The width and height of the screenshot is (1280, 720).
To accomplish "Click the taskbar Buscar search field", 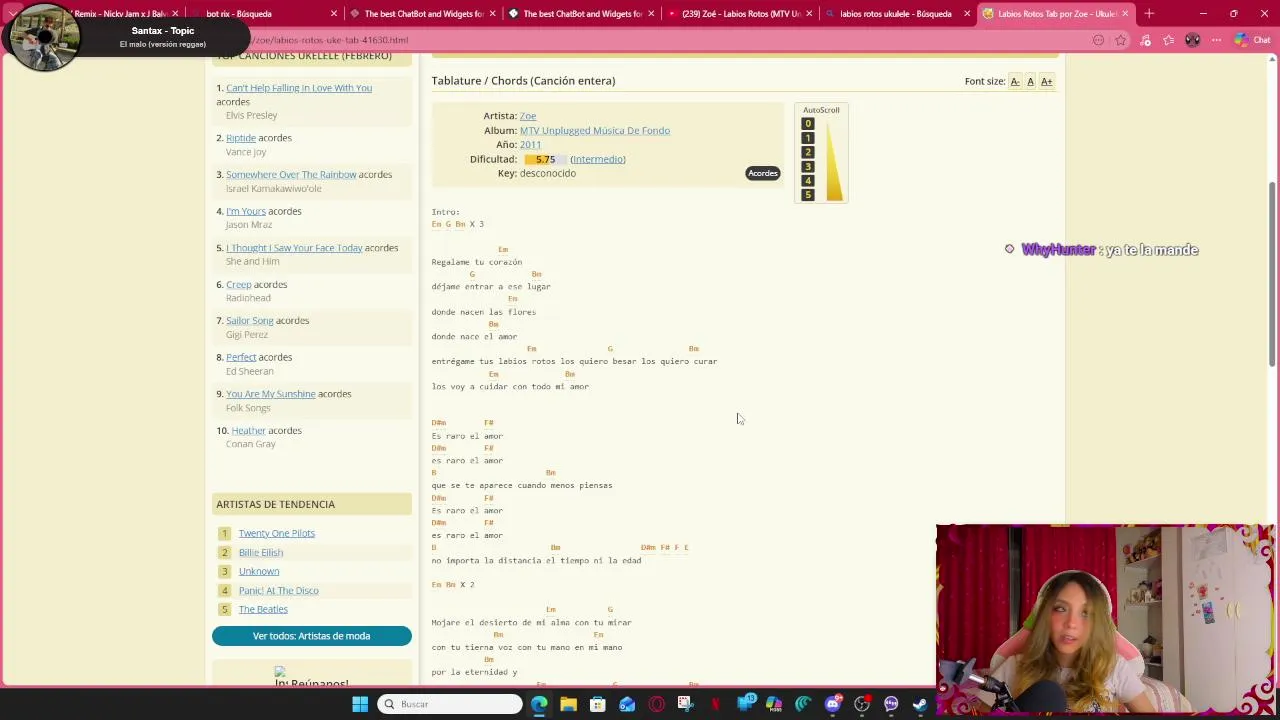I will point(450,704).
